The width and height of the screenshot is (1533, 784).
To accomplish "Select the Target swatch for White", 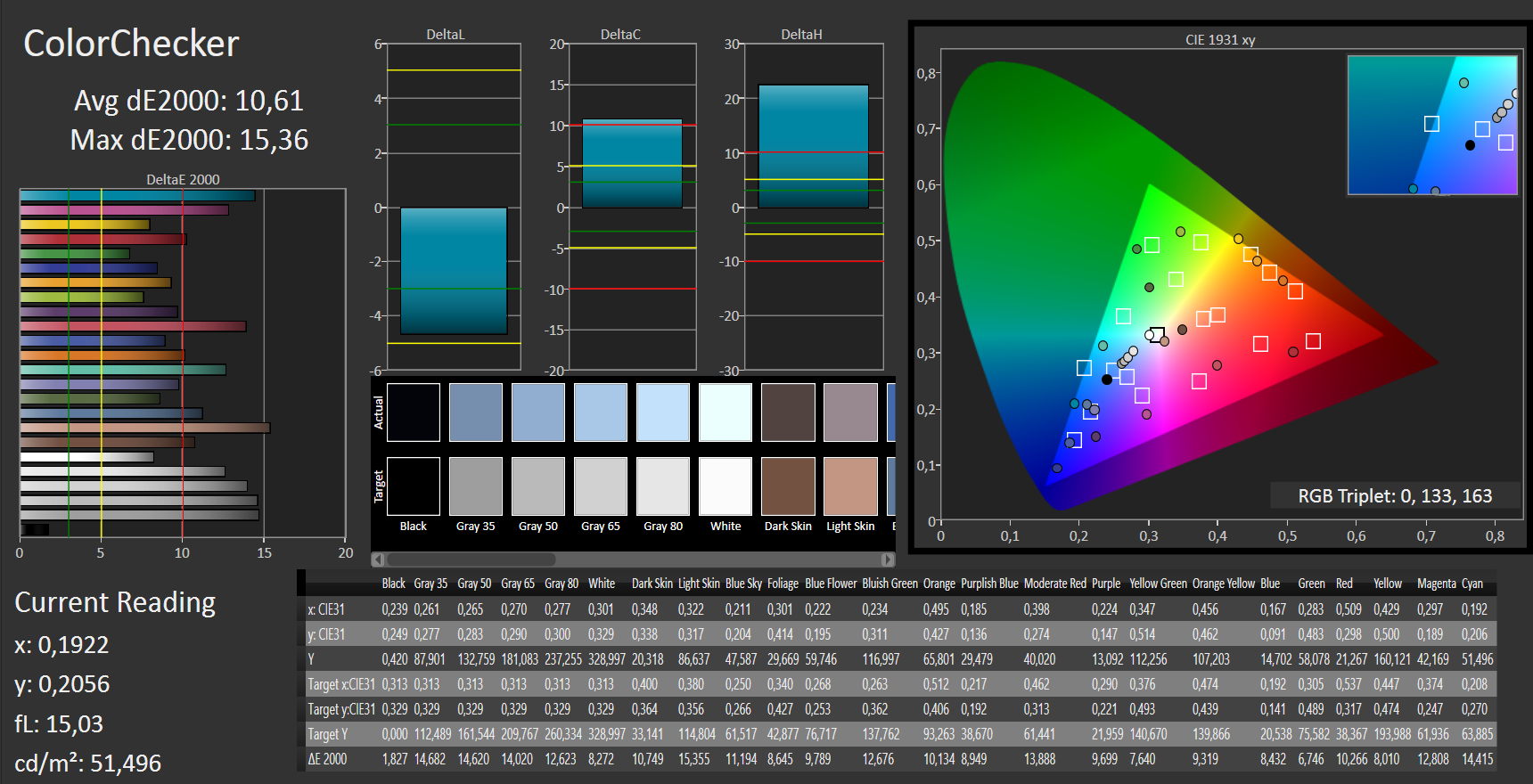I will pos(726,486).
